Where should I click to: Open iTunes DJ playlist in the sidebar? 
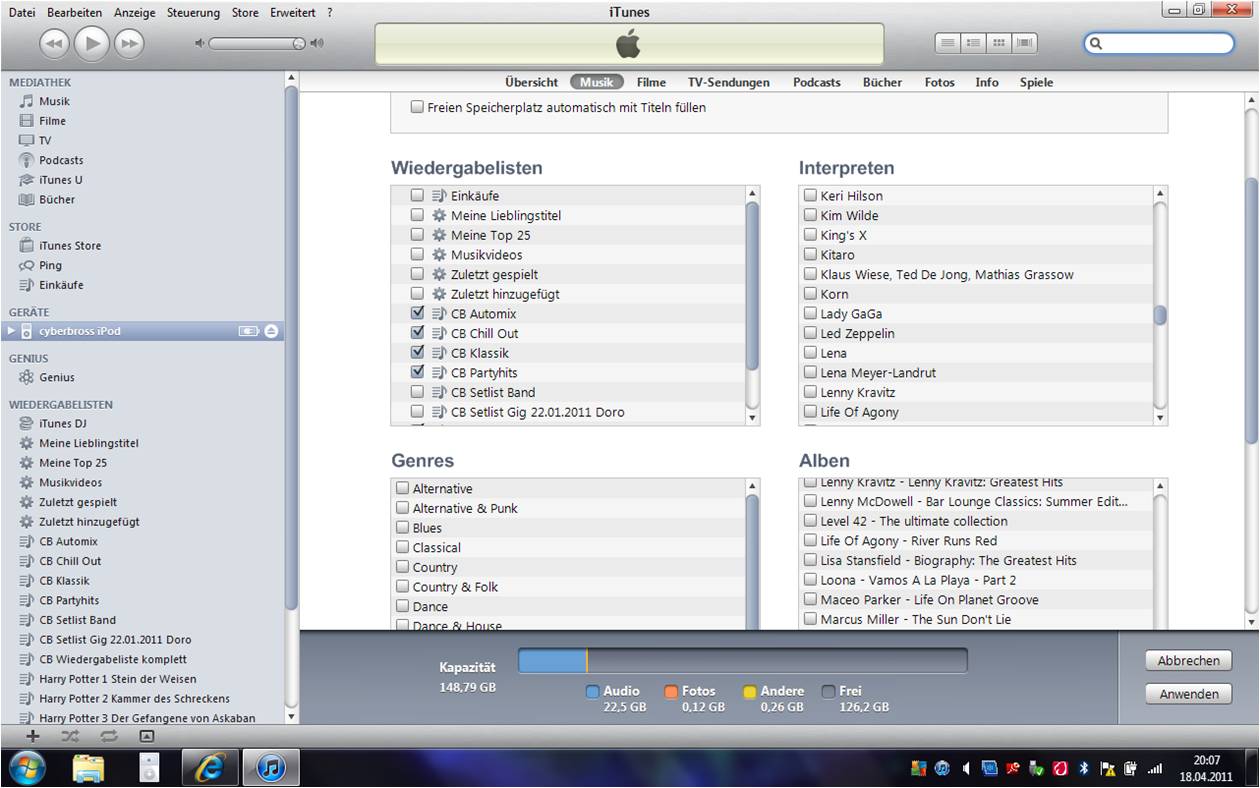point(62,424)
